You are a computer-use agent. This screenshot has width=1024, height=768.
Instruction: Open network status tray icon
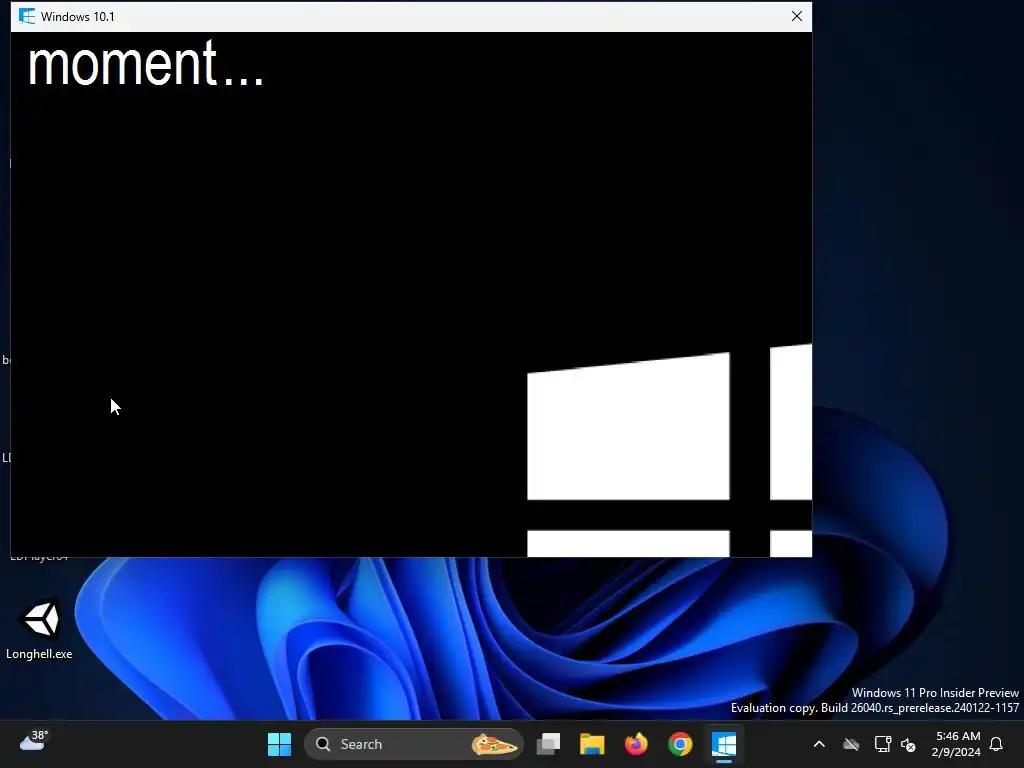click(x=882, y=744)
